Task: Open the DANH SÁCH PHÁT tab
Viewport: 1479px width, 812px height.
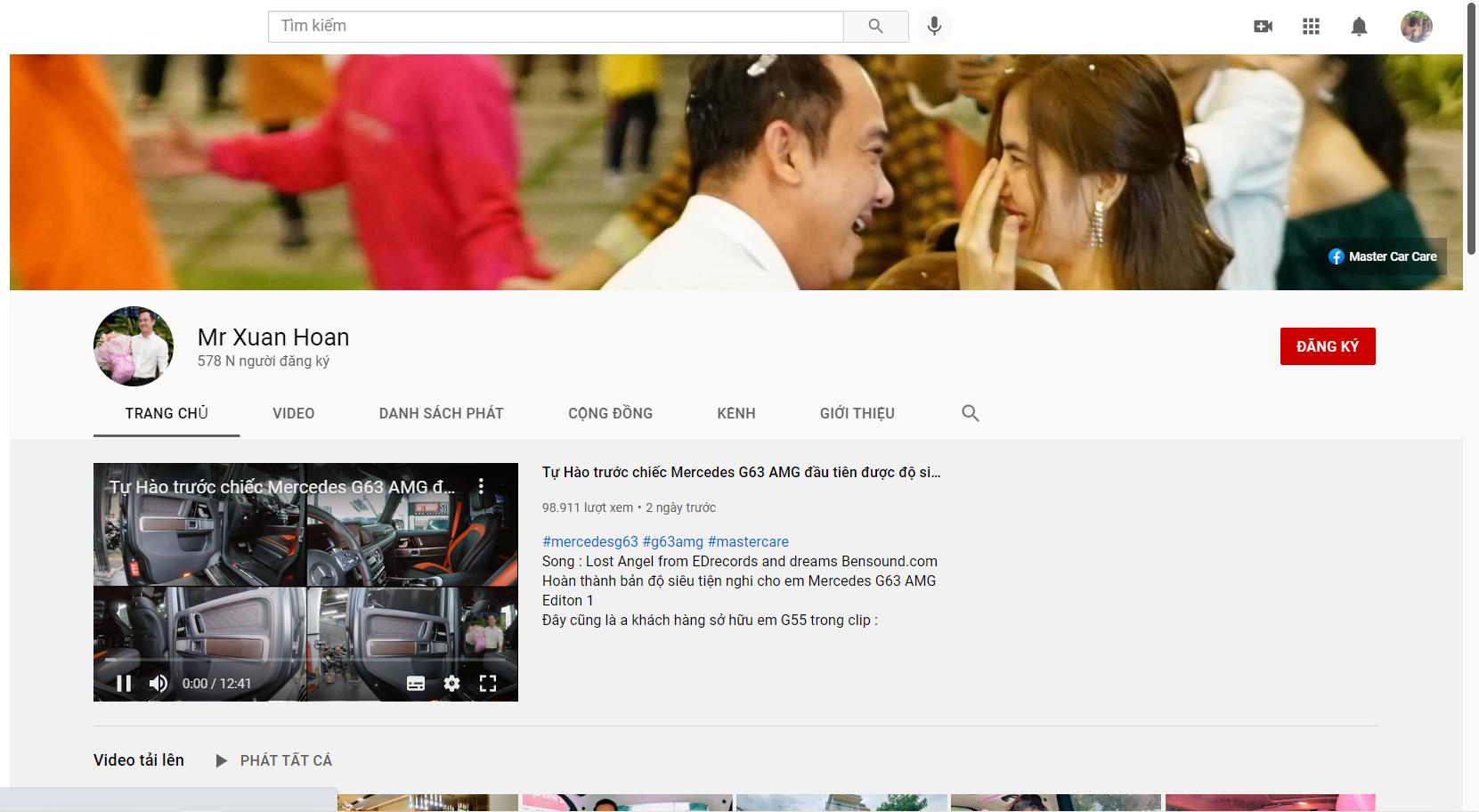Action: pos(441,413)
